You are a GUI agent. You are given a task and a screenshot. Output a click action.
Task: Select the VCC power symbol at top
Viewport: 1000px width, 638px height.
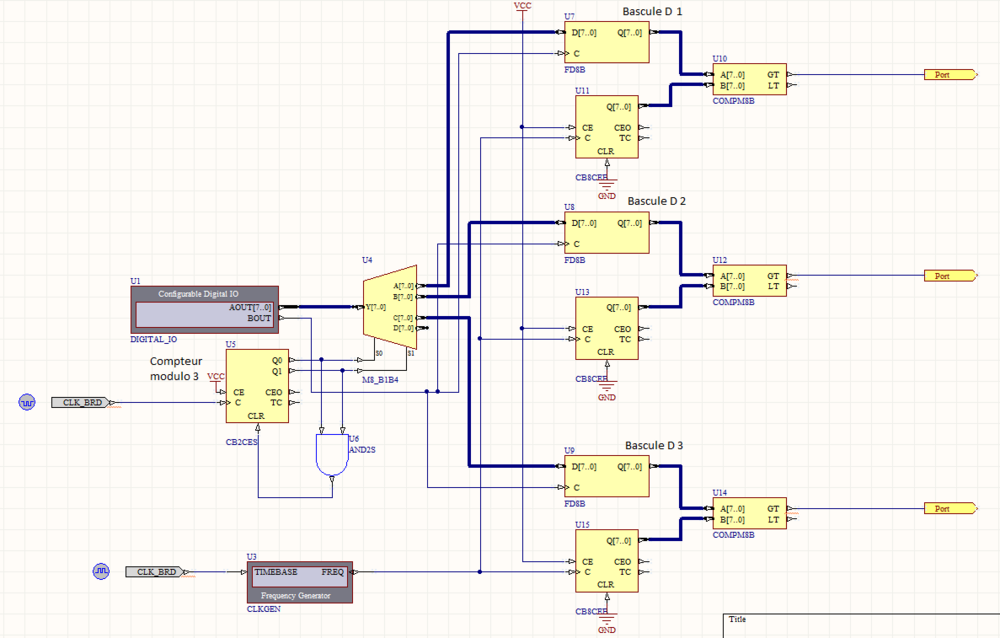point(523,6)
